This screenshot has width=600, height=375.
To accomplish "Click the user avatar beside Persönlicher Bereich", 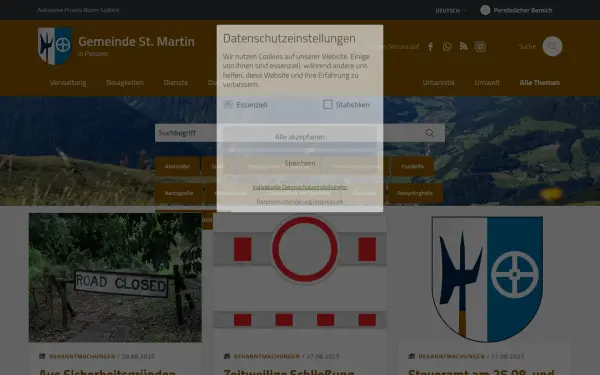I will 485,10.
